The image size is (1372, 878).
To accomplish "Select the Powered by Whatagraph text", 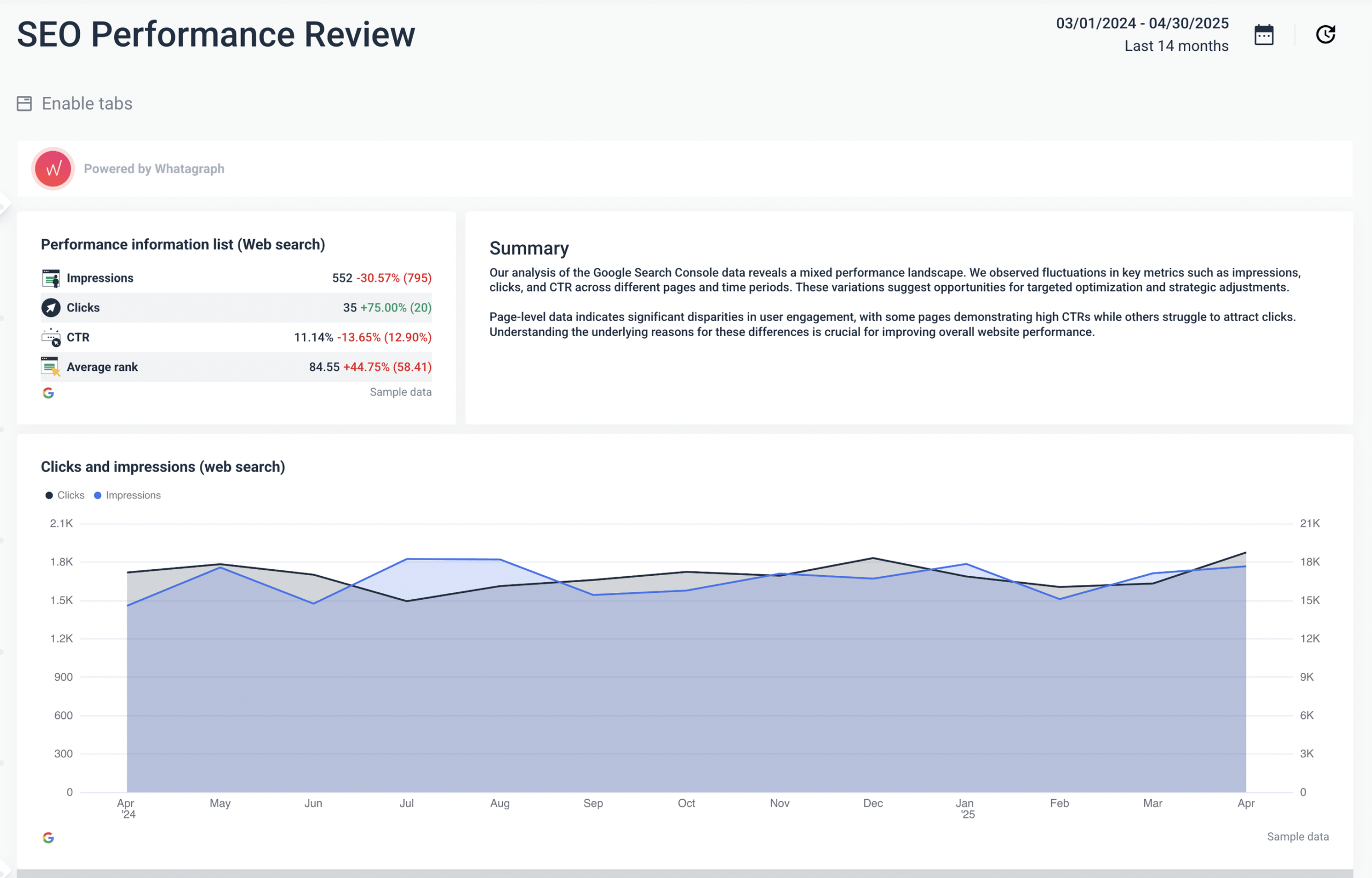I will point(154,169).
